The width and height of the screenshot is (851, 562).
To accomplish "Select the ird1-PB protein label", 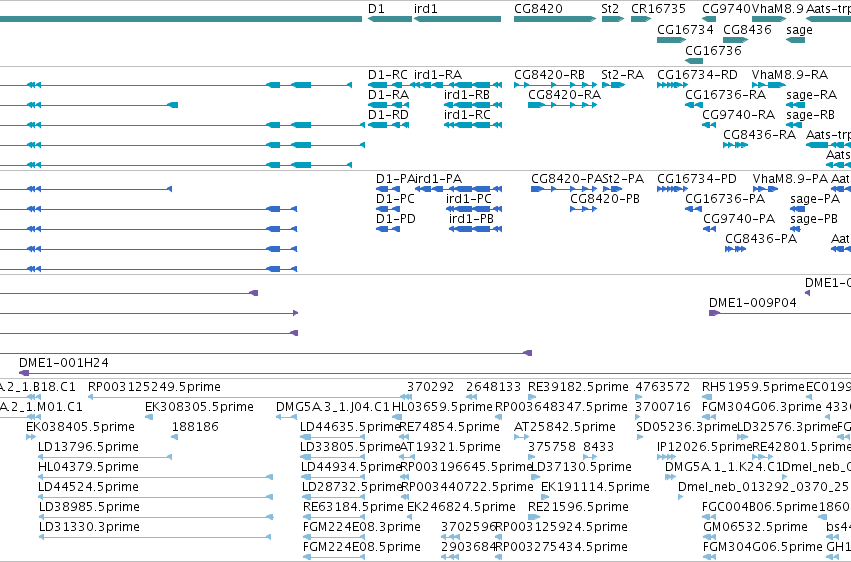I will [471, 219].
